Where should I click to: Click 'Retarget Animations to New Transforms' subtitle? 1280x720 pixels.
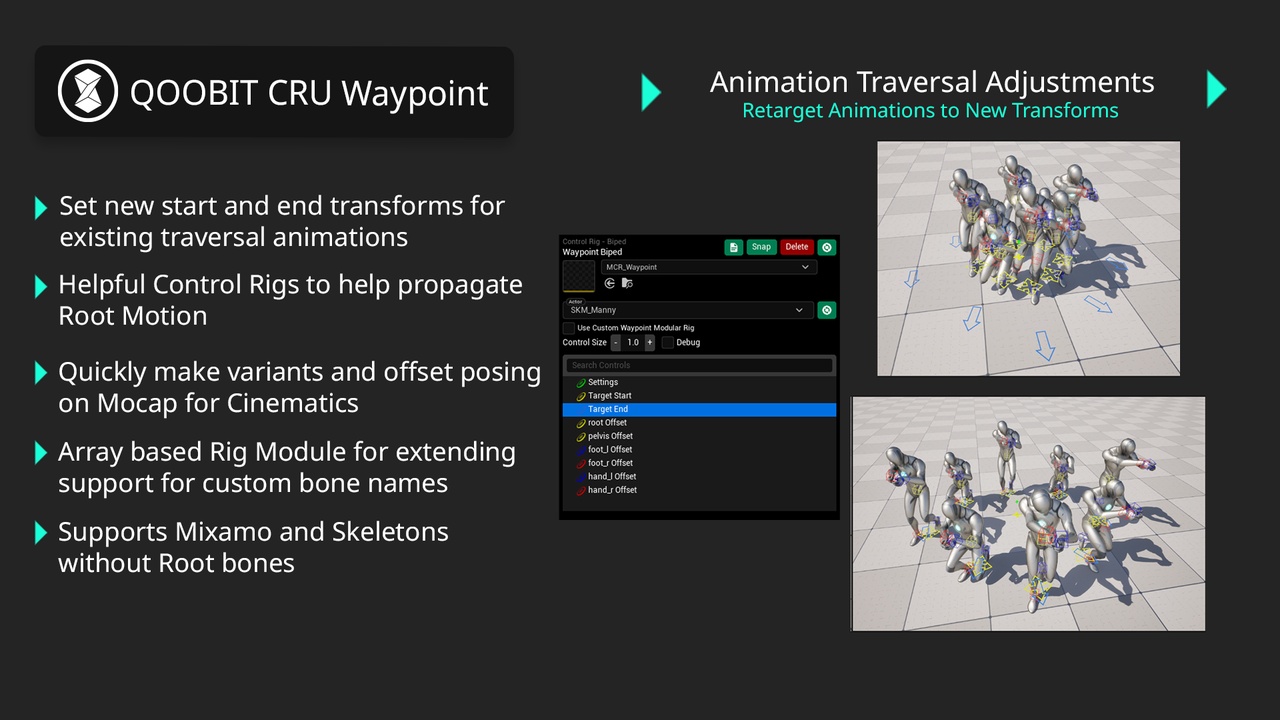[x=930, y=110]
